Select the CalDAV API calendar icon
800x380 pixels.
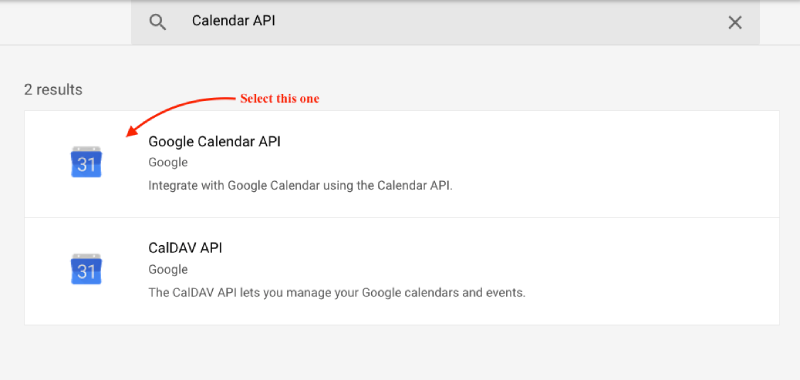86,269
